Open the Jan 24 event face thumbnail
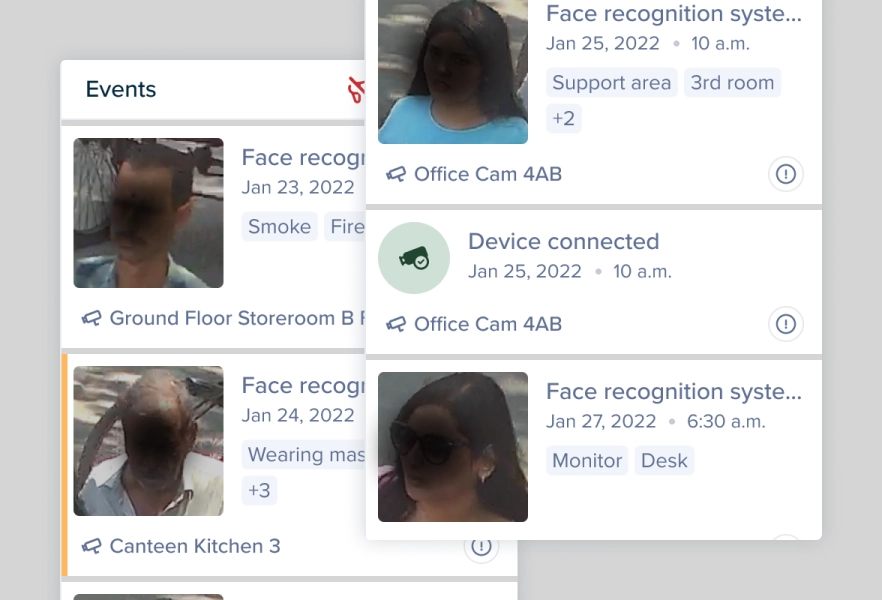This screenshot has width=882, height=600. coord(148,441)
